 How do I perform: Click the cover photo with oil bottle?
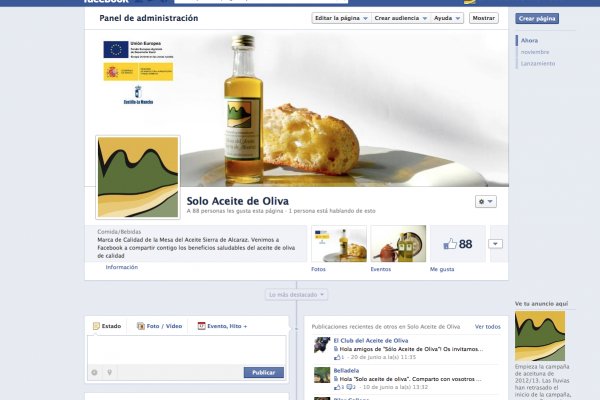[x=297, y=108]
